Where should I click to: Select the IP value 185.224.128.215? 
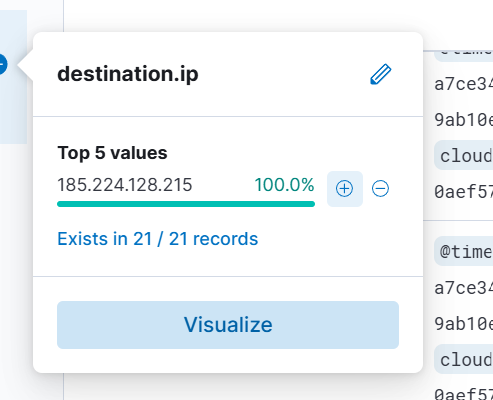[125, 185]
